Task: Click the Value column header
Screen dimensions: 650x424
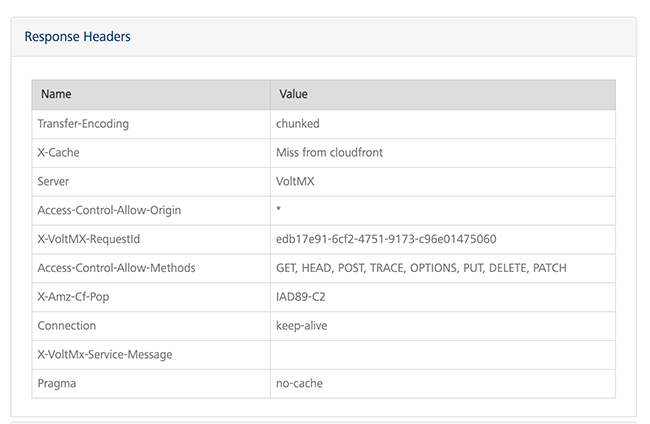Action: pos(293,94)
